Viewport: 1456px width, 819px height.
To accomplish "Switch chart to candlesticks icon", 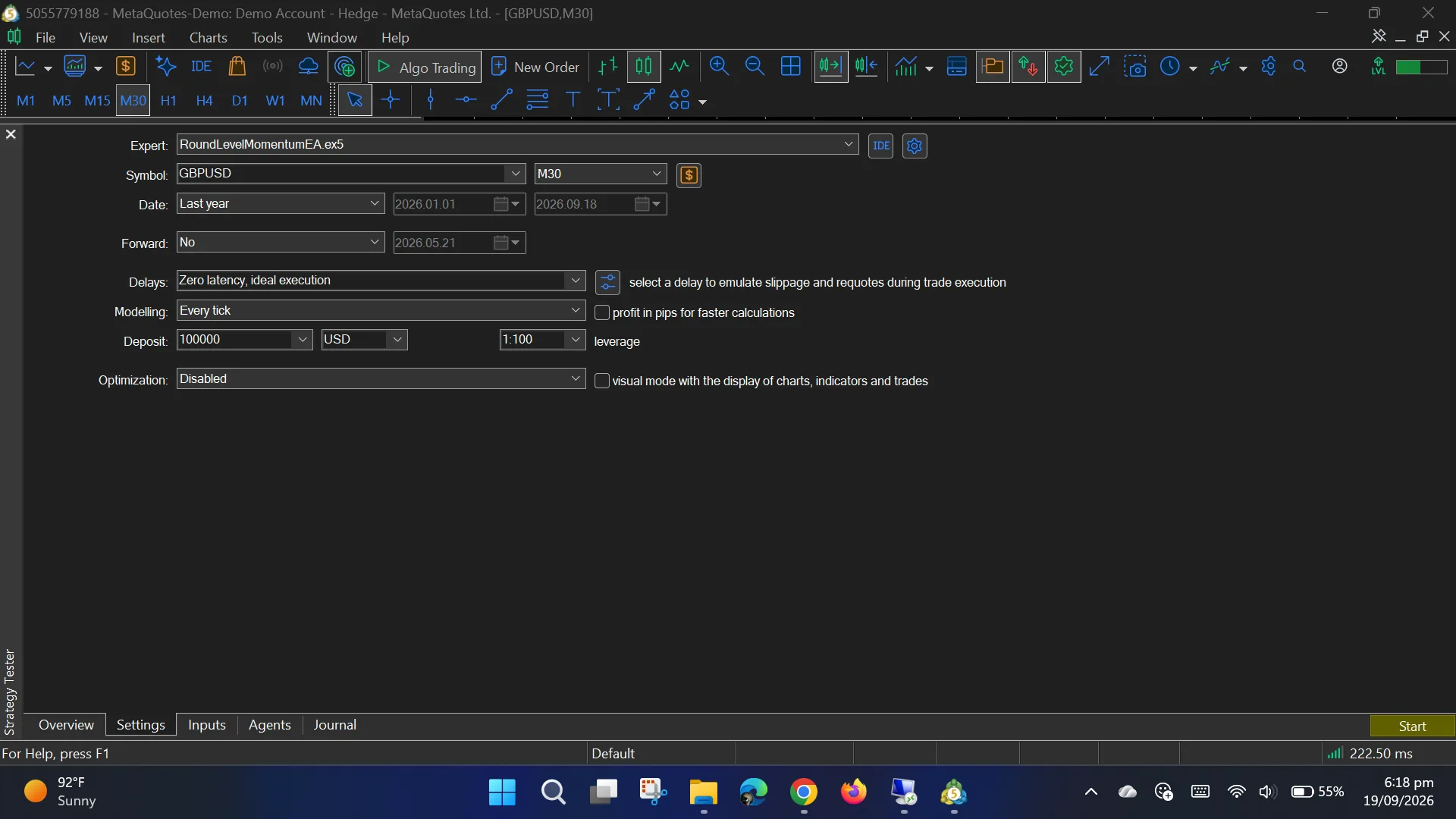I will [644, 67].
